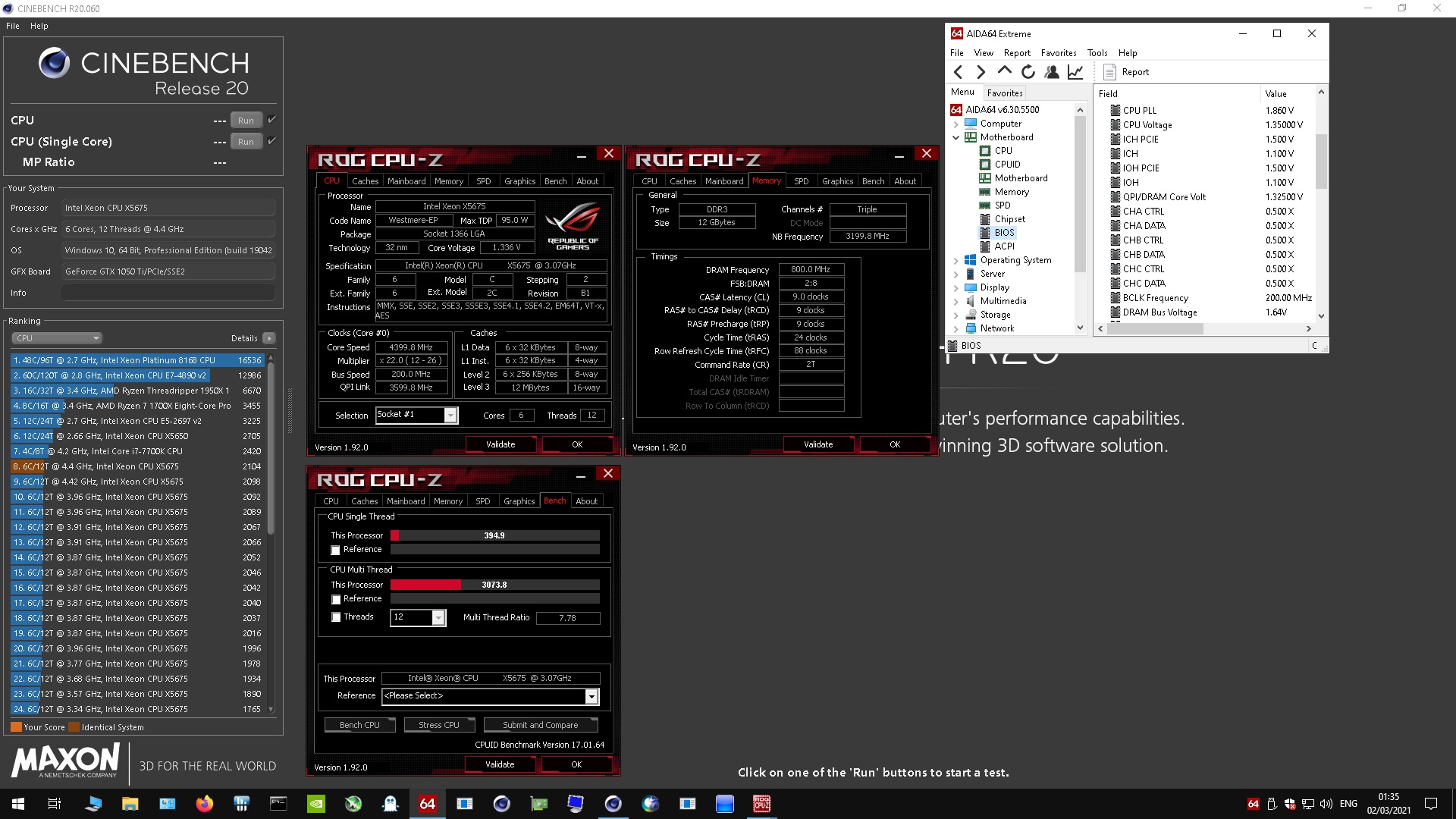Click BIOS item in AIDA64 sidebar tree
1456x819 pixels.
pyautogui.click(x=1004, y=232)
